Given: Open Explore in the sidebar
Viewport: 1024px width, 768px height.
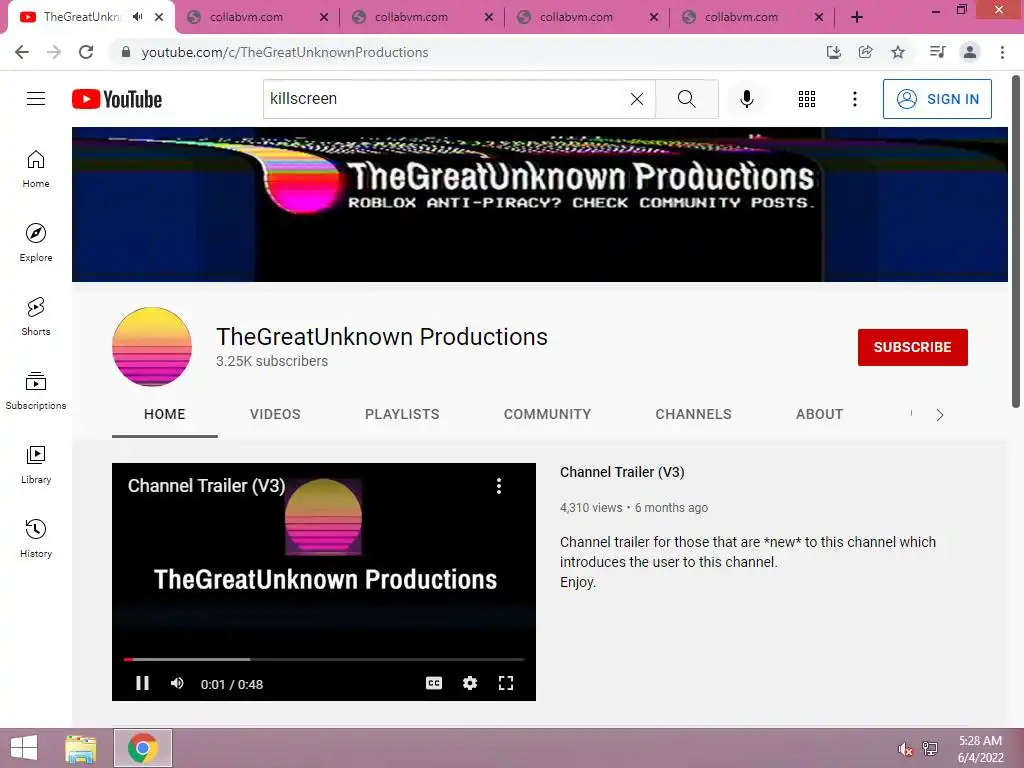Looking at the screenshot, I should pos(36,242).
